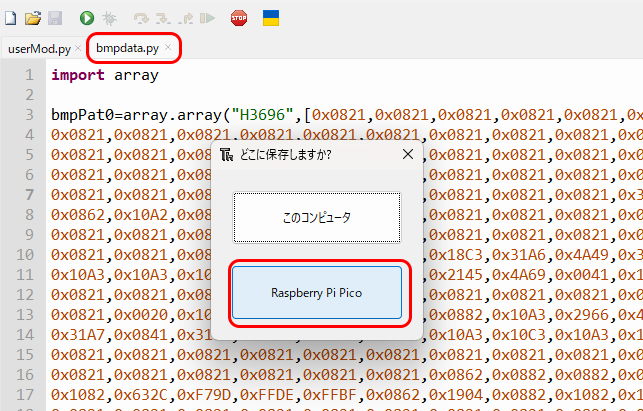This screenshot has height=411, width=643.
Task: Switch to the userMod.py tab
Action: [x=39, y=49]
